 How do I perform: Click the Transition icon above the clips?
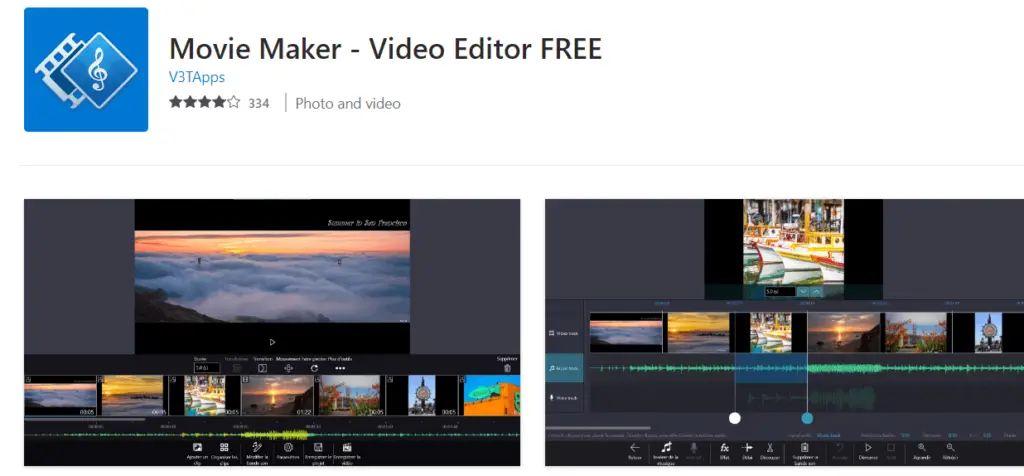tap(263, 368)
